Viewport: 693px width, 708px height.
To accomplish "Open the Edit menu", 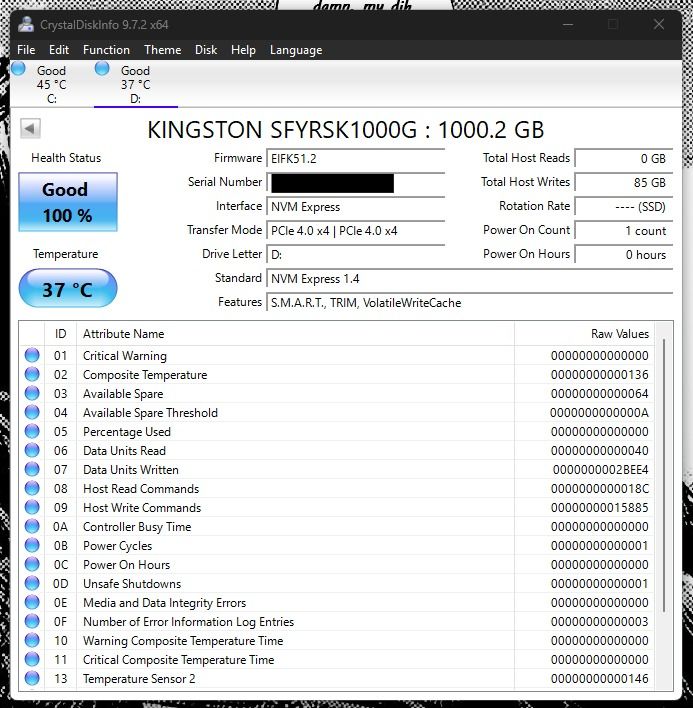I will tap(59, 50).
